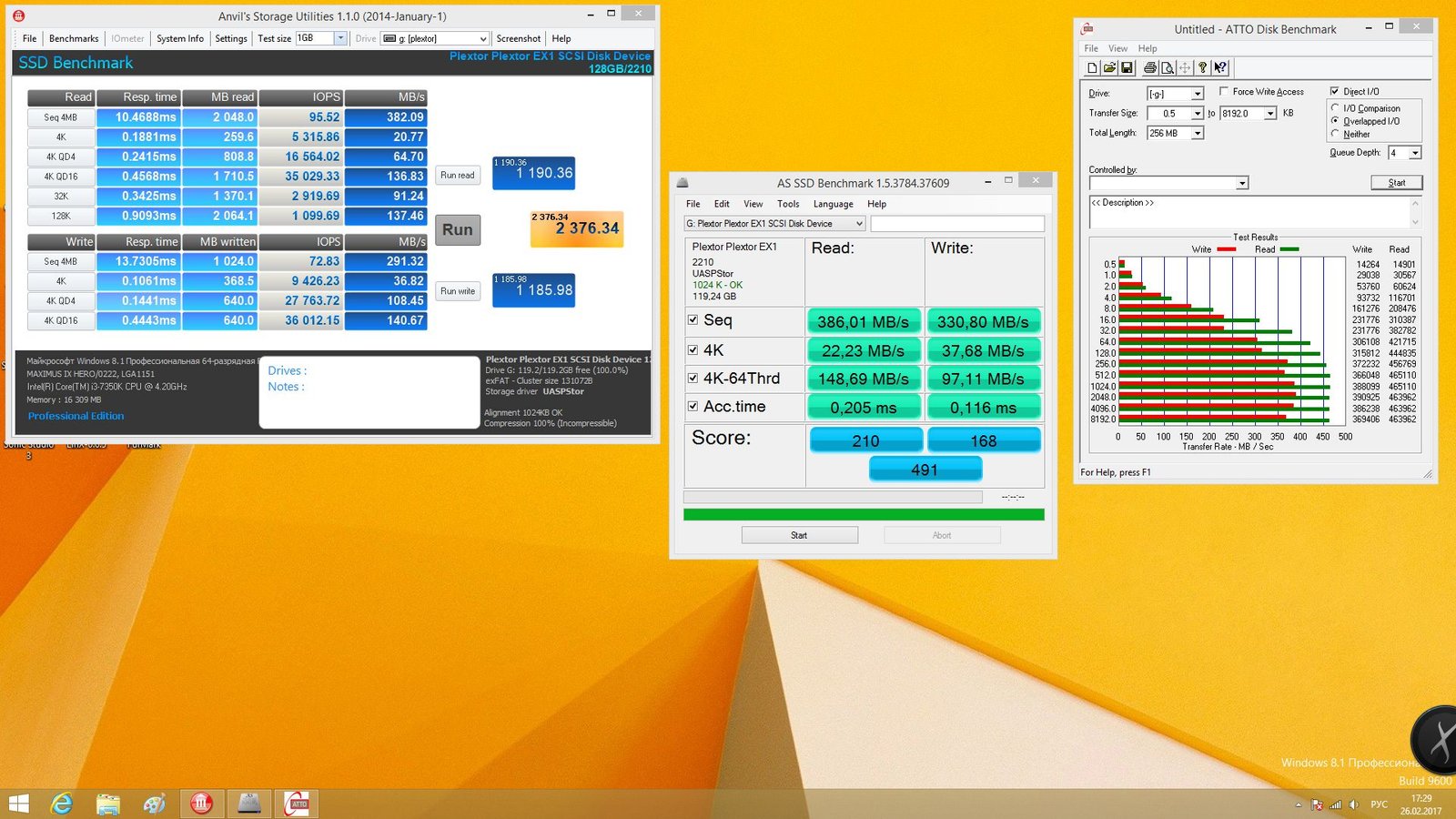Click the Run write button in Anvil
This screenshot has height=819, width=1456.
click(458, 291)
